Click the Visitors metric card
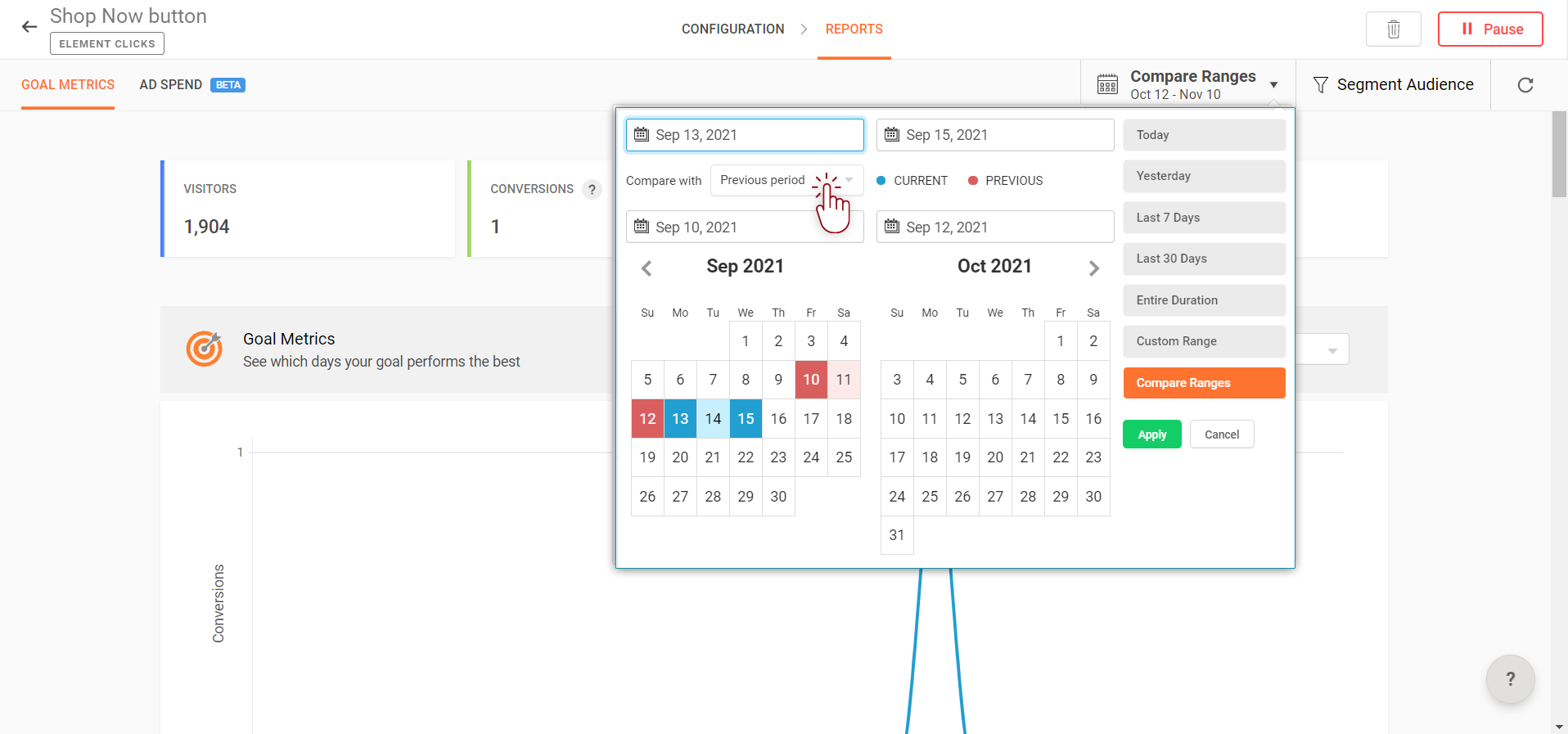The width and height of the screenshot is (1568, 734). [308, 209]
